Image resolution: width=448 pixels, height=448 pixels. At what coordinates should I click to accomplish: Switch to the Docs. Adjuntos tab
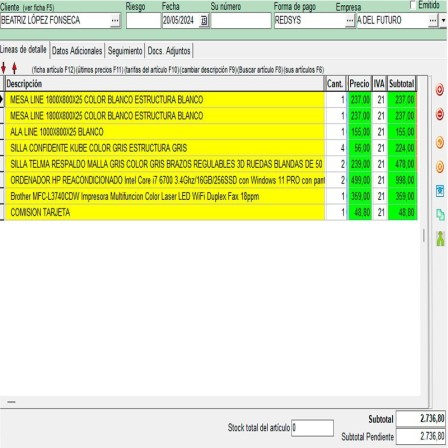click(169, 51)
